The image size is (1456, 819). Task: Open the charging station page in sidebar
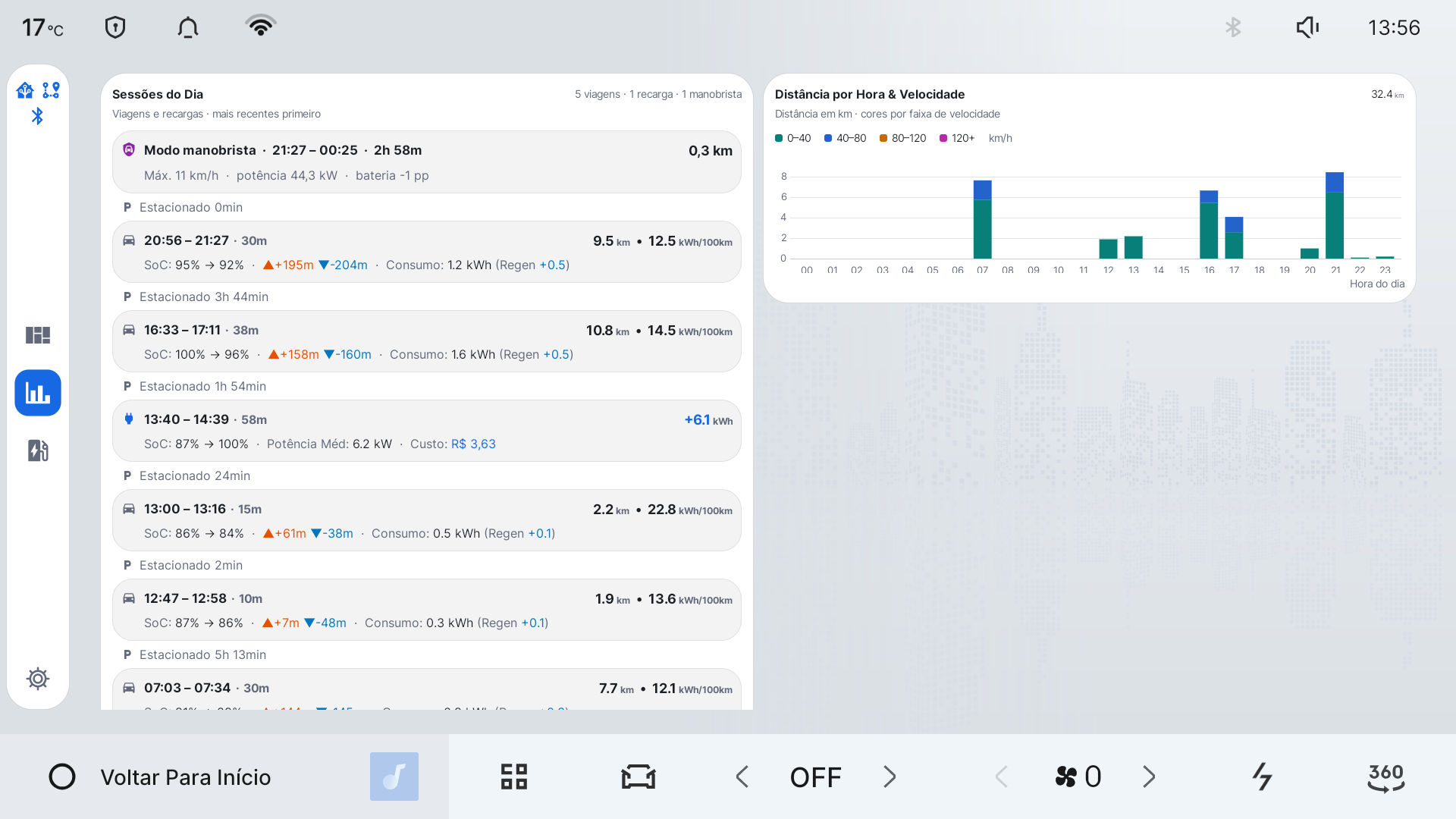pyautogui.click(x=38, y=450)
